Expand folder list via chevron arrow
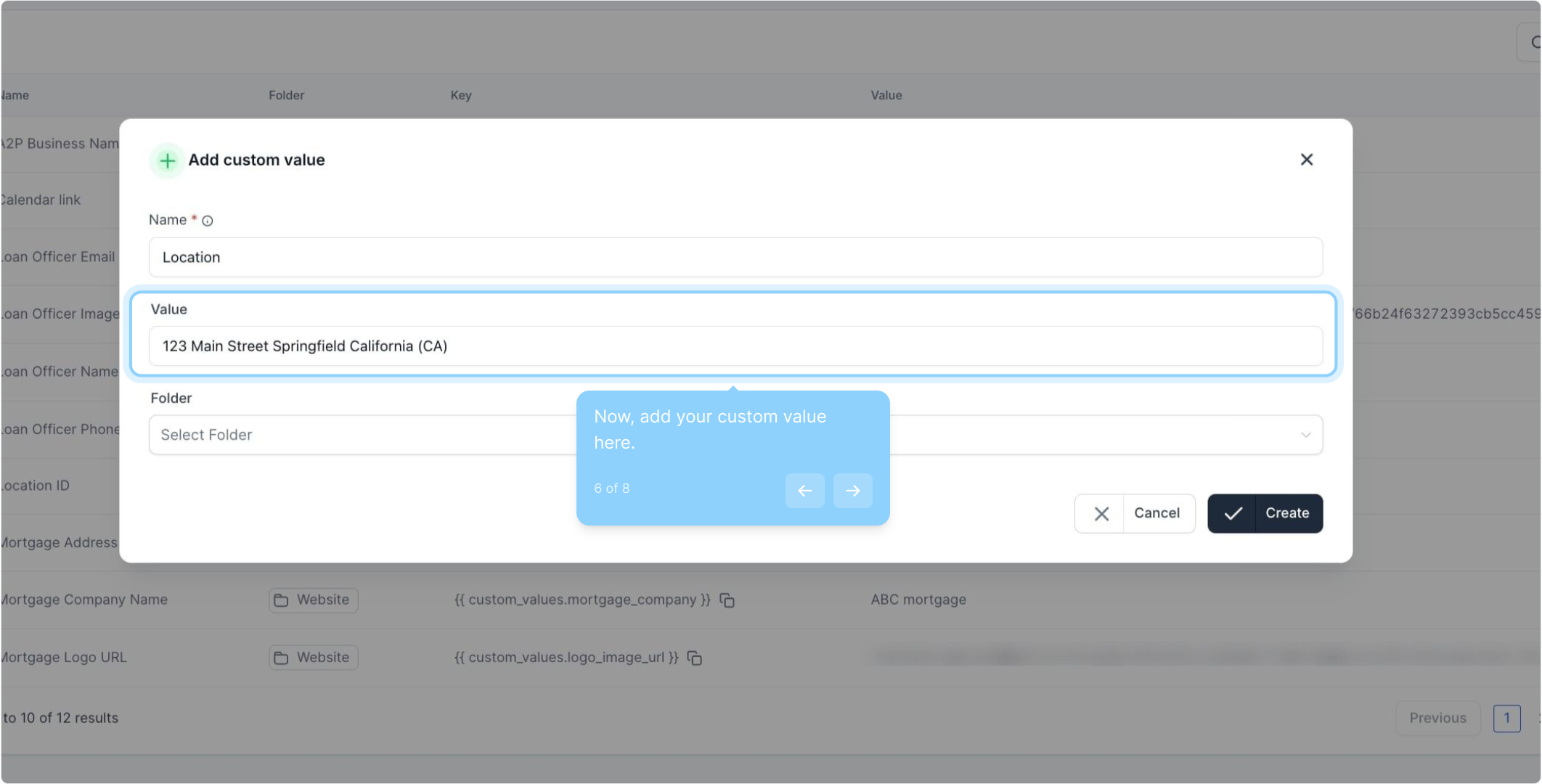This screenshot has width=1542, height=784. coord(1305,435)
